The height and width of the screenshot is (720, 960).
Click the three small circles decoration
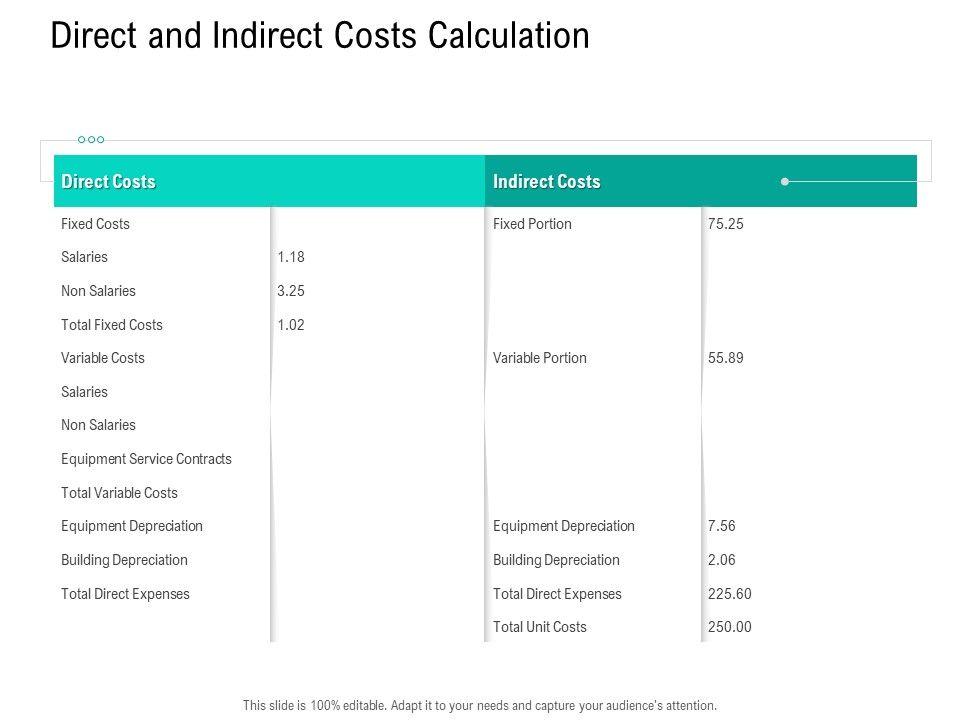click(x=91, y=140)
